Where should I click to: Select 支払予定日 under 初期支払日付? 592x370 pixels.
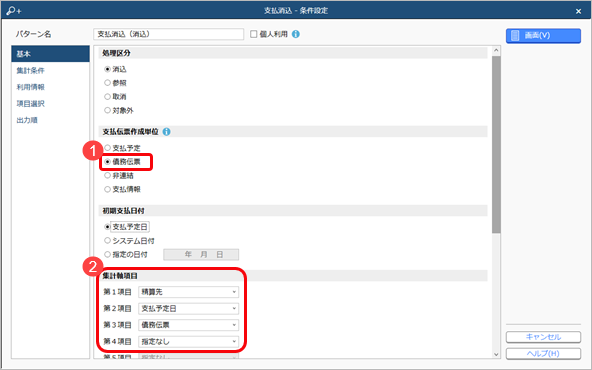coord(108,227)
